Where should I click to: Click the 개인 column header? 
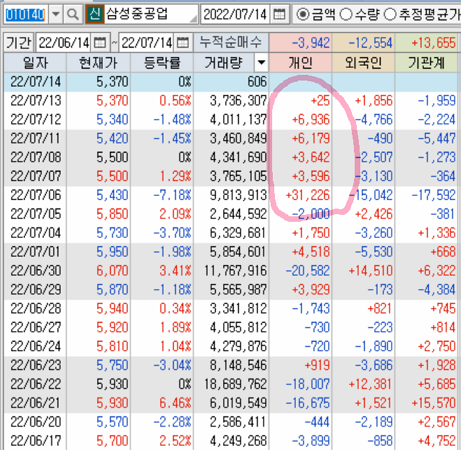[x=301, y=63]
